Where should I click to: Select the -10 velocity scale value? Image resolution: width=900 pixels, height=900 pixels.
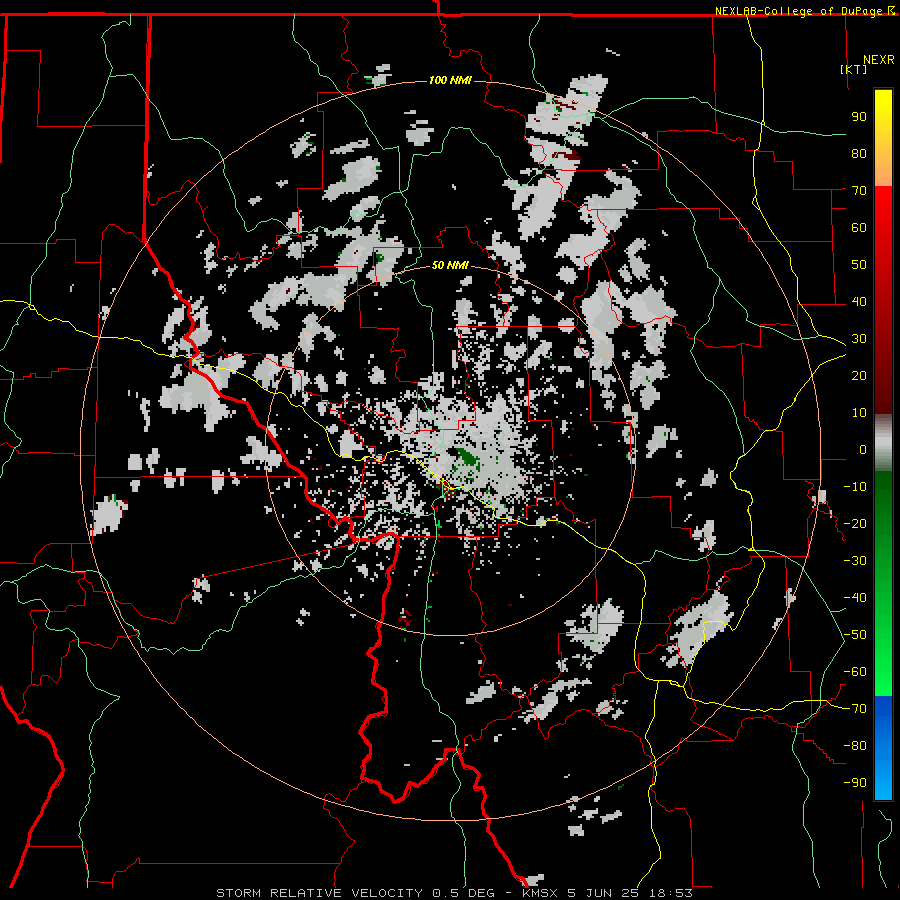click(x=855, y=487)
